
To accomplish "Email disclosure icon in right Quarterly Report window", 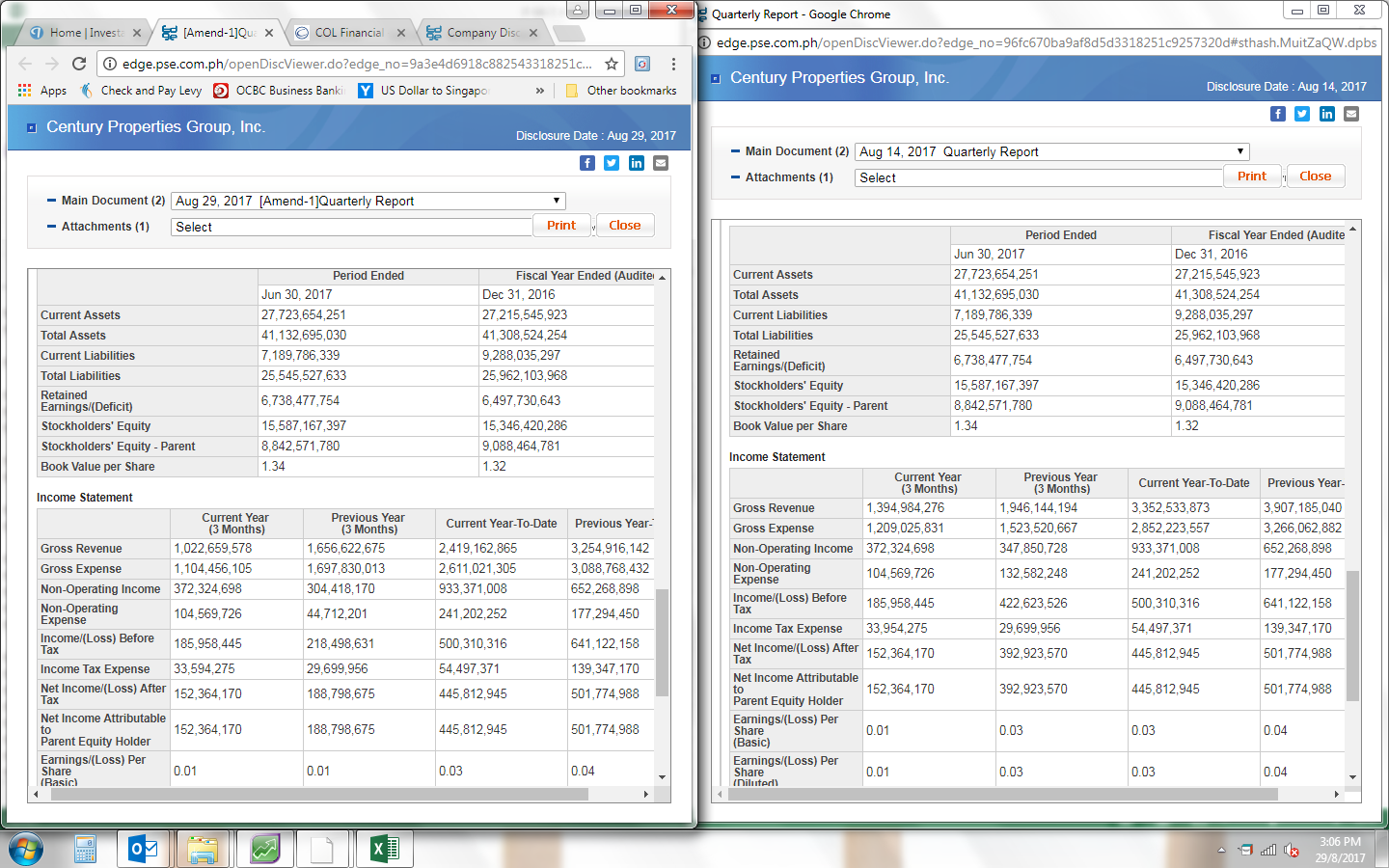I will 1351,114.
